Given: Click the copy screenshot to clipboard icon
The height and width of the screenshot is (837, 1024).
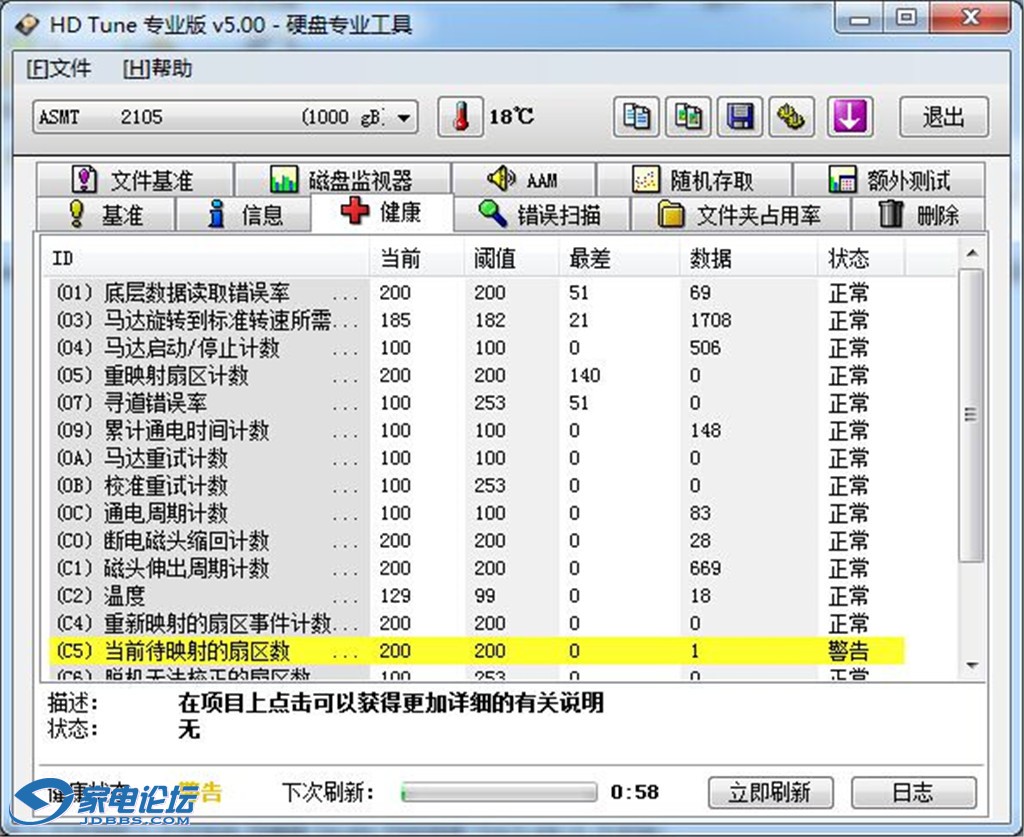Looking at the screenshot, I should [688, 117].
